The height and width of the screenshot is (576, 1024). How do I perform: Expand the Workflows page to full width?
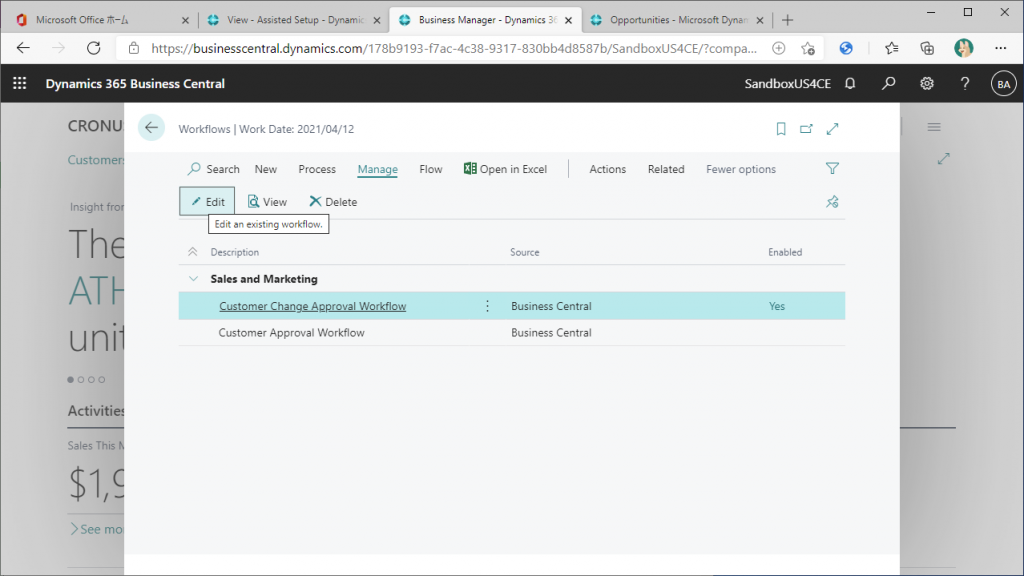click(x=832, y=129)
